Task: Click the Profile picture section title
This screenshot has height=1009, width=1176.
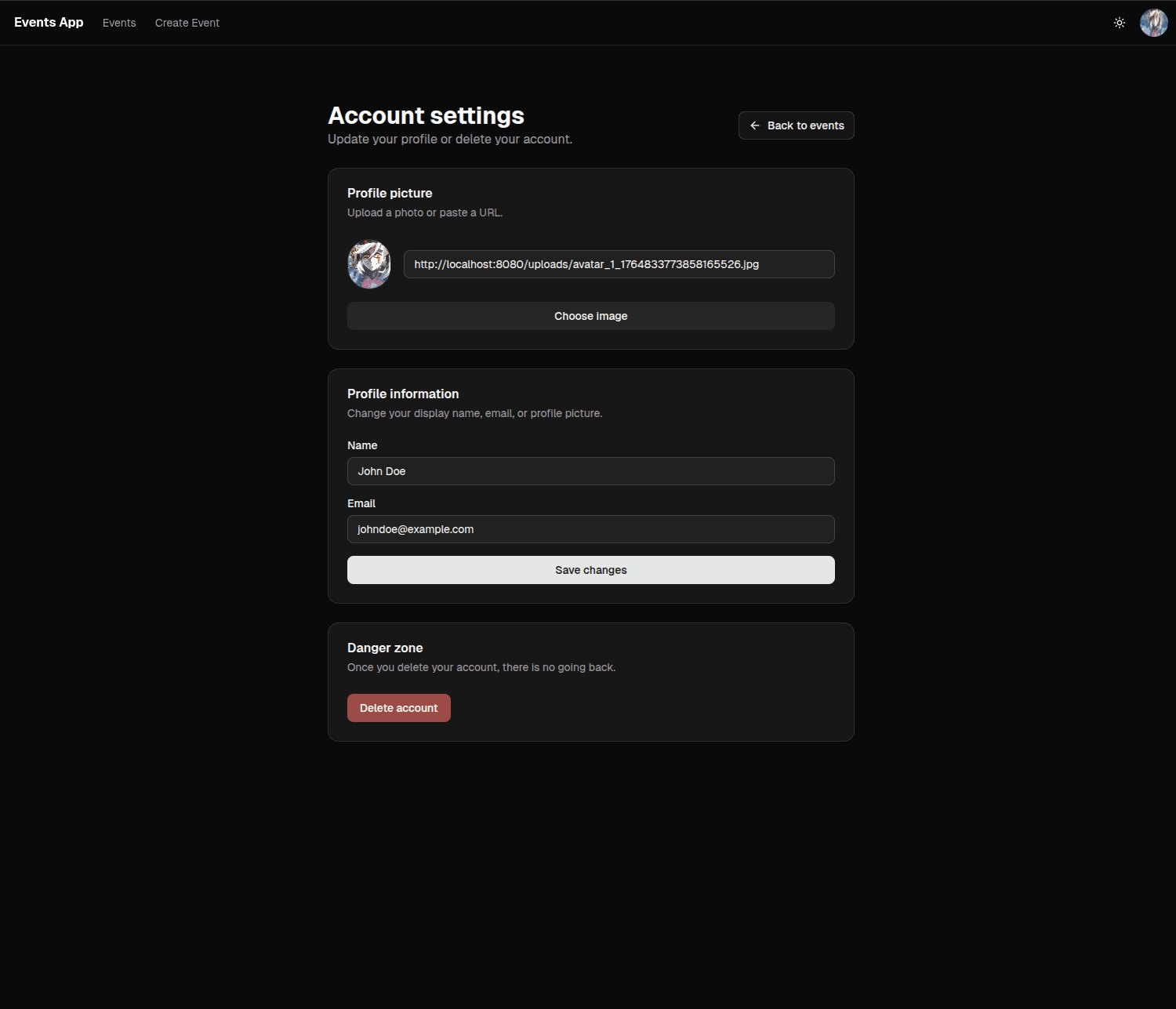Action: [x=390, y=193]
